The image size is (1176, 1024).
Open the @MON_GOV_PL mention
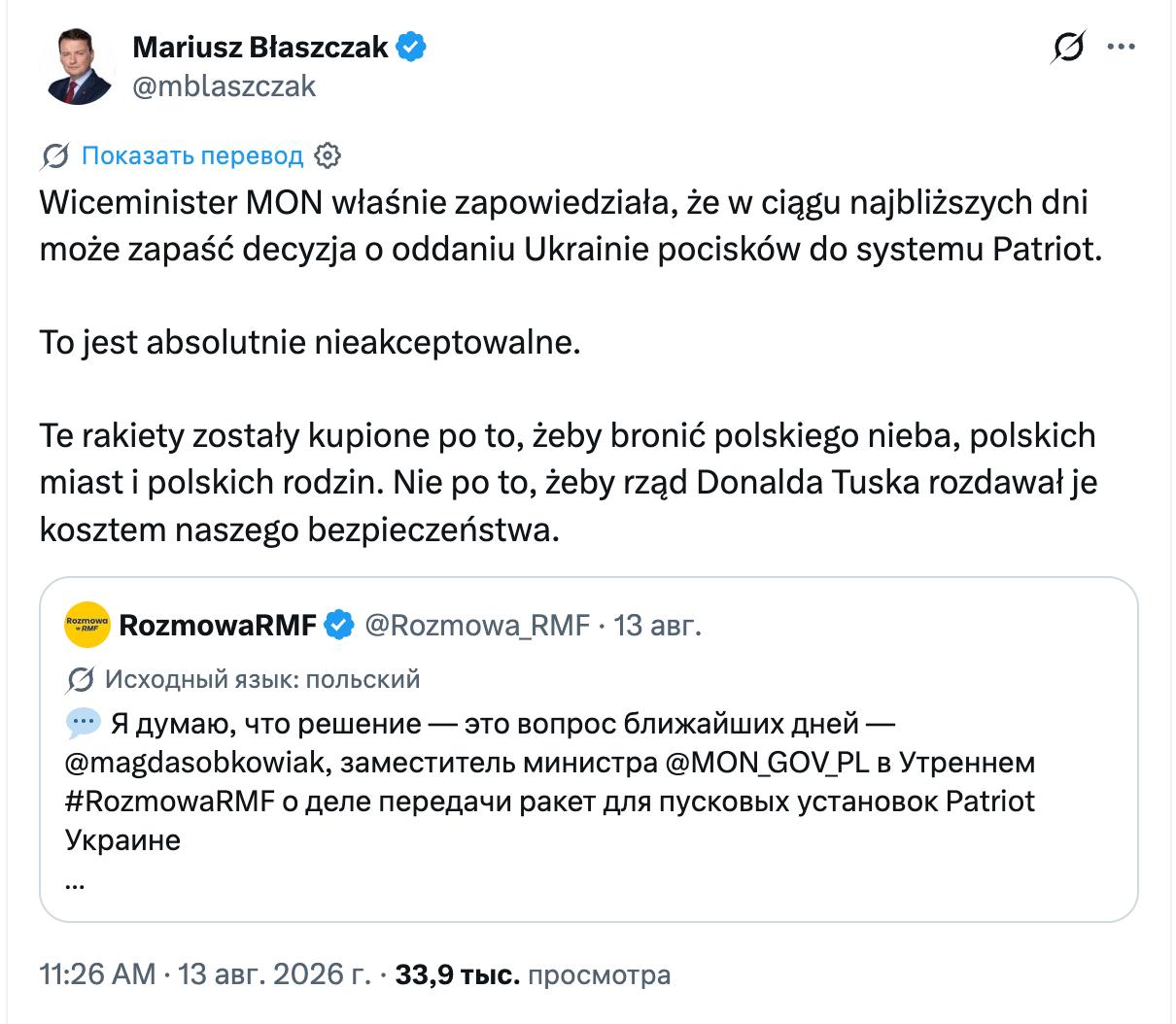click(767, 763)
